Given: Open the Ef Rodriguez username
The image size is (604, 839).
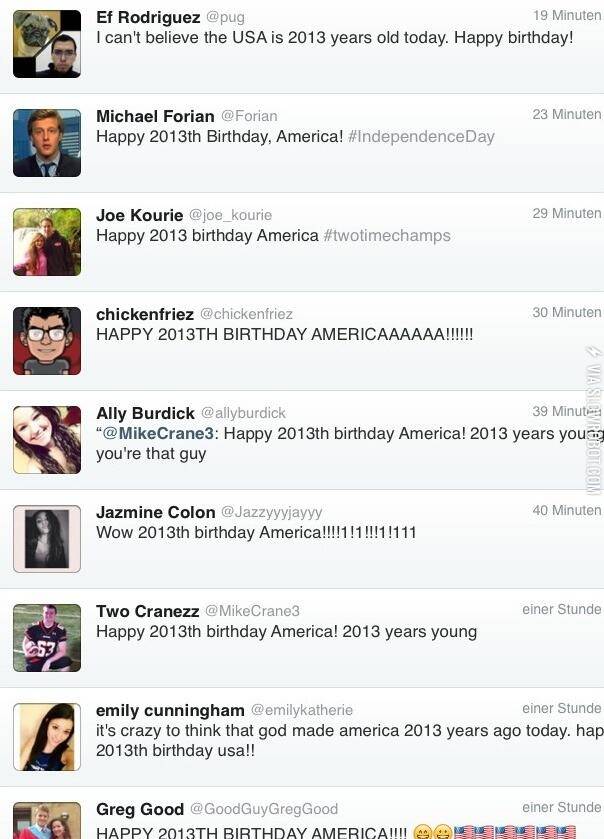Looking at the screenshot, I should [148, 17].
